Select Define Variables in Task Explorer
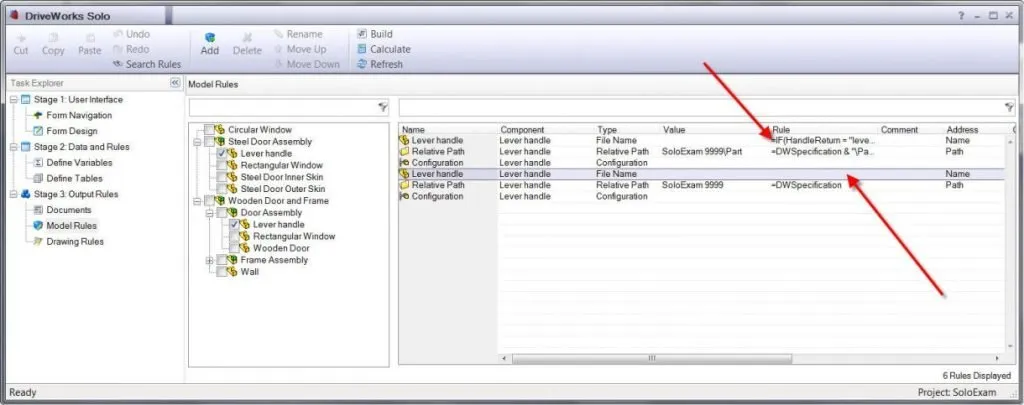This screenshot has width=1024, height=405. tap(79, 162)
